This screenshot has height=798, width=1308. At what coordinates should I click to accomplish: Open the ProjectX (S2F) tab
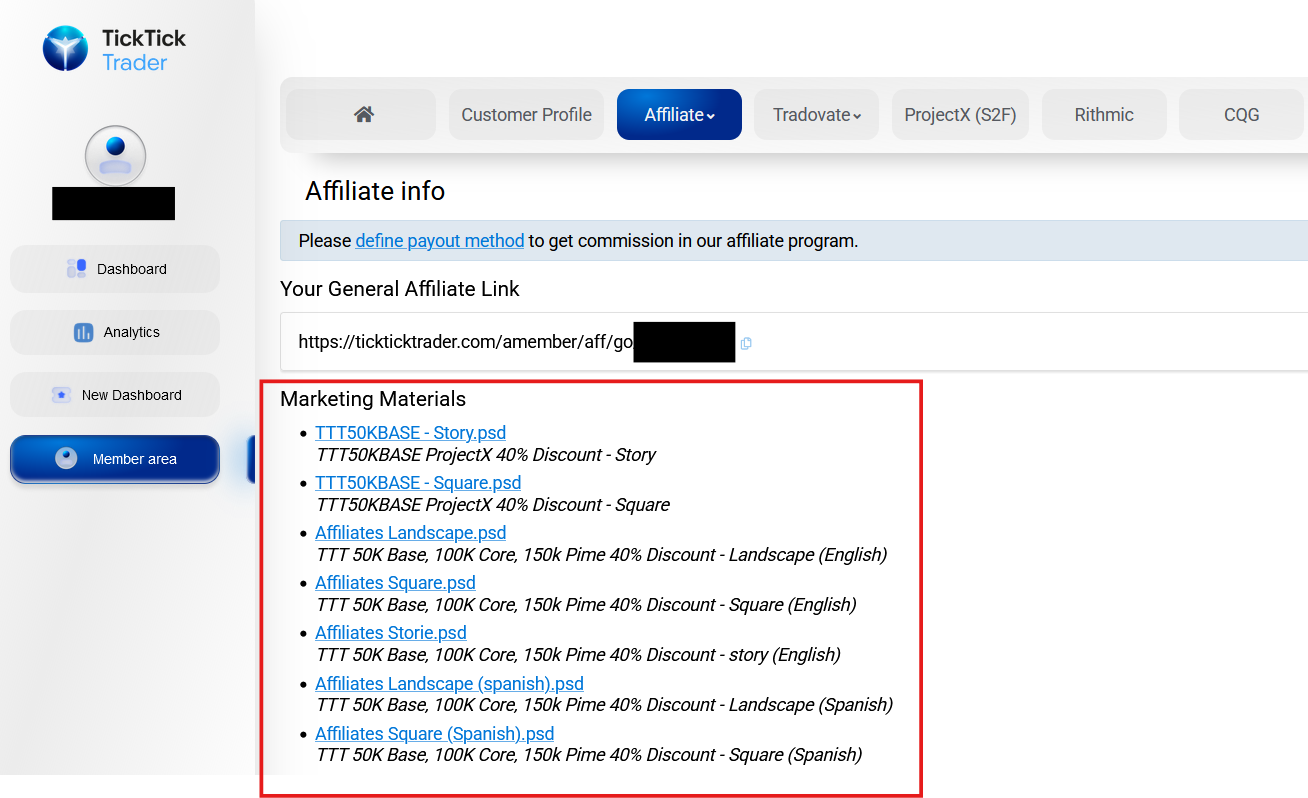pos(960,115)
